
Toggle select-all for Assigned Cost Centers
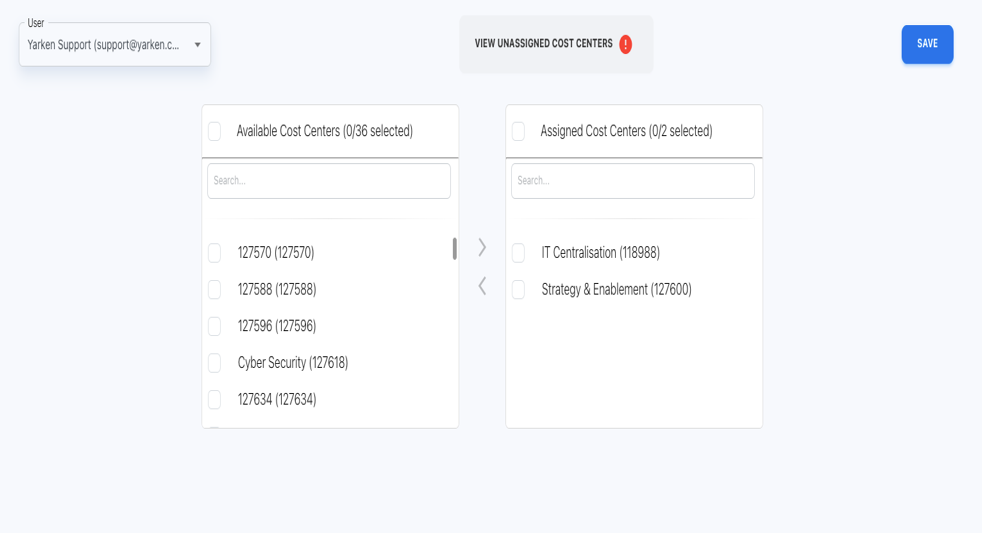[518, 131]
